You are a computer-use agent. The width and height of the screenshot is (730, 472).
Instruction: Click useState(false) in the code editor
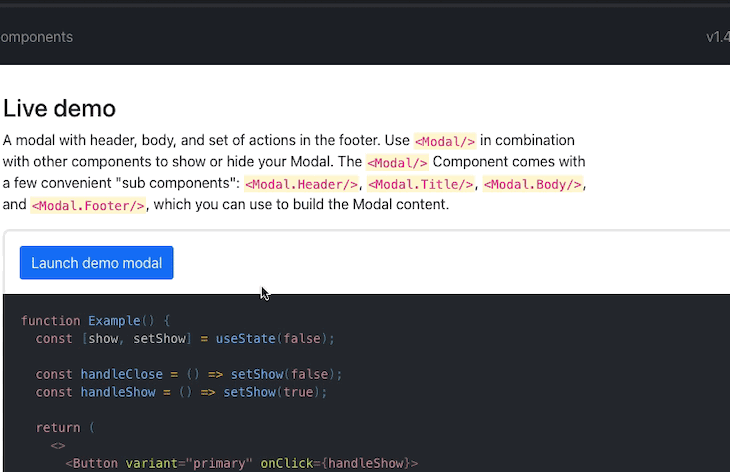click(275, 338)
